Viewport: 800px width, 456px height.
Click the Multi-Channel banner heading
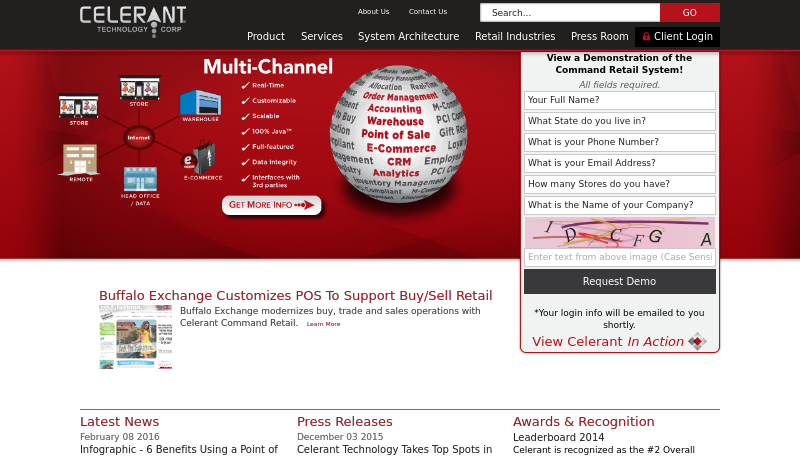(268, 67)
